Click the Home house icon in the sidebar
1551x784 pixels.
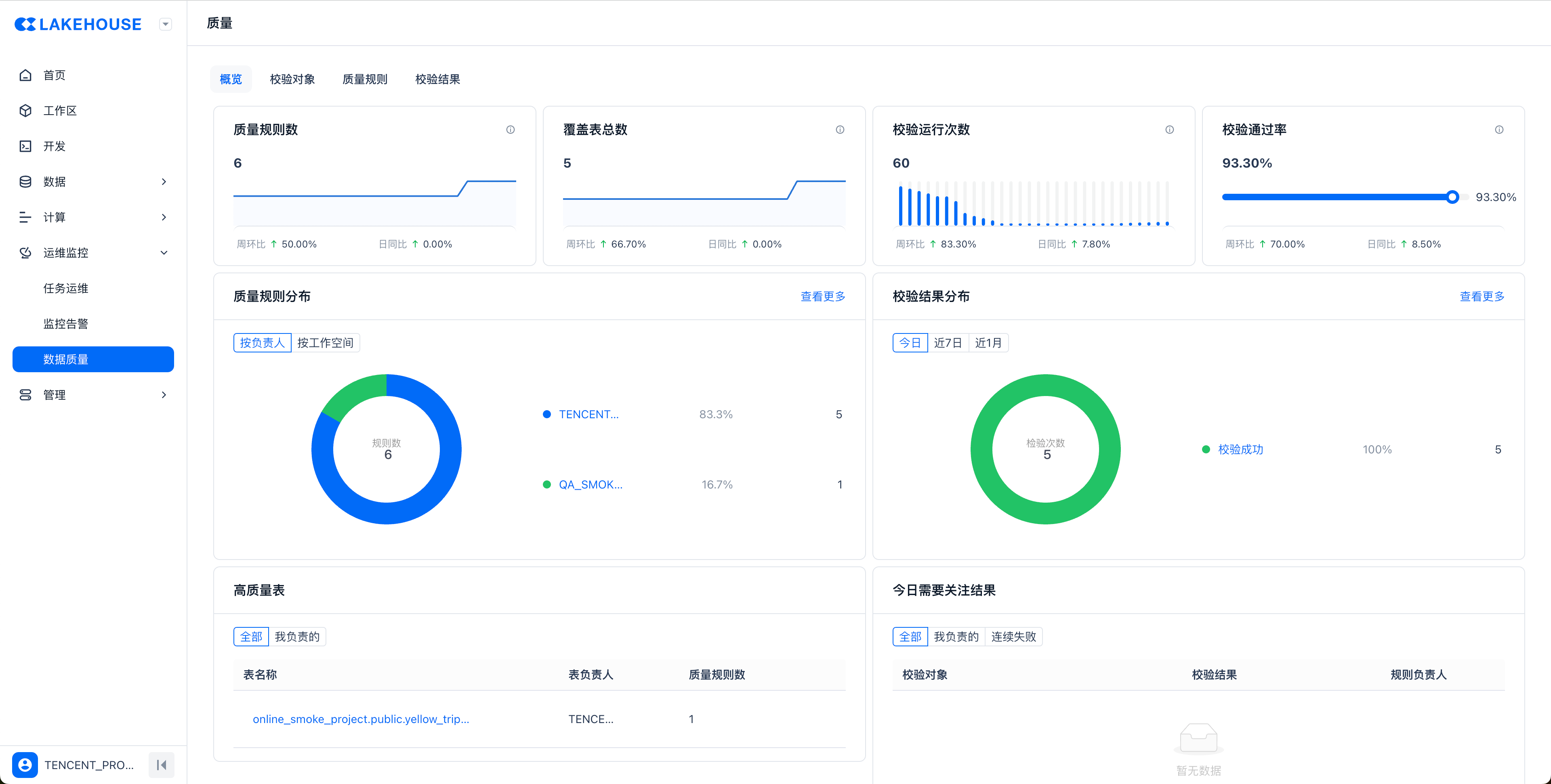[25, 75]
